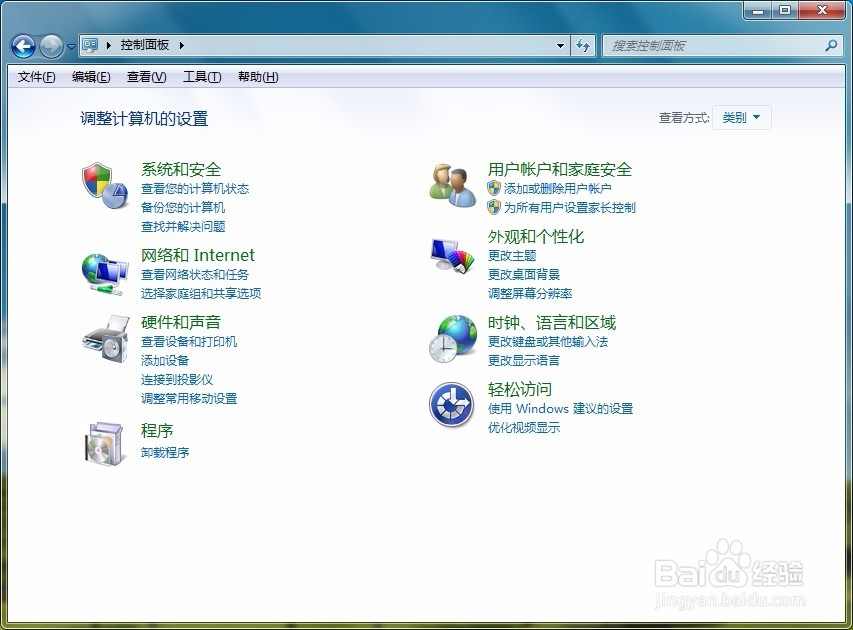Click 查看网络状态和任务 link
853x630 pixels.
195,275
